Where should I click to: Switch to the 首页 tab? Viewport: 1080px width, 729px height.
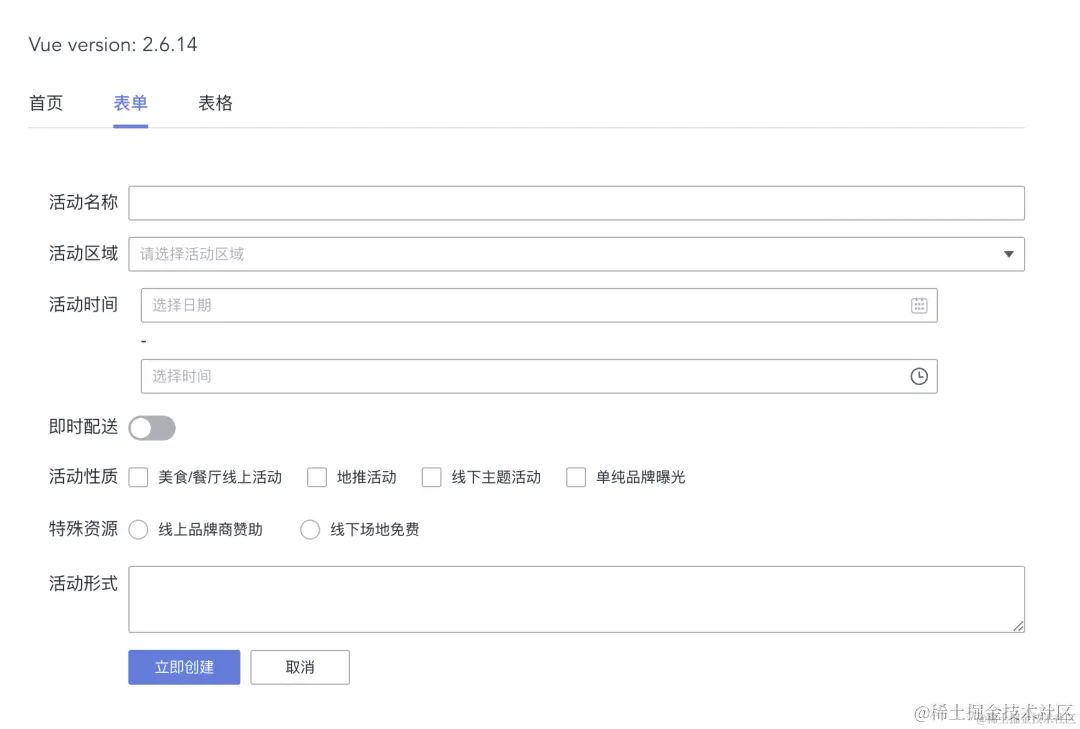point(46,103)
